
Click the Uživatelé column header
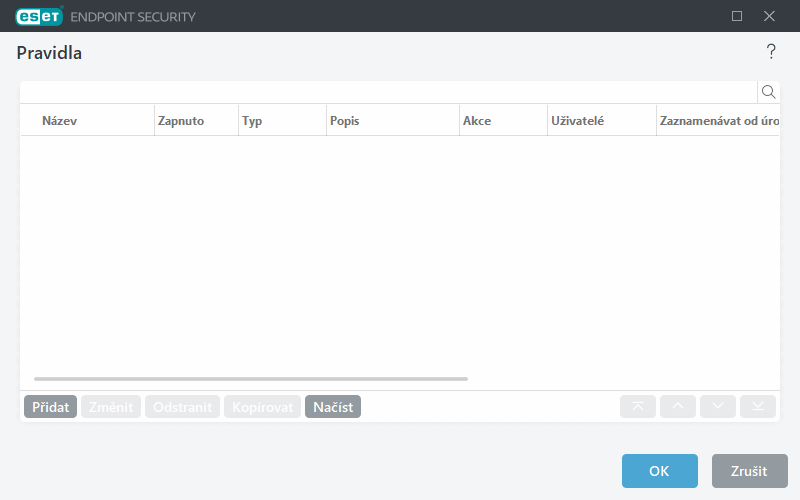coord(577,120)
